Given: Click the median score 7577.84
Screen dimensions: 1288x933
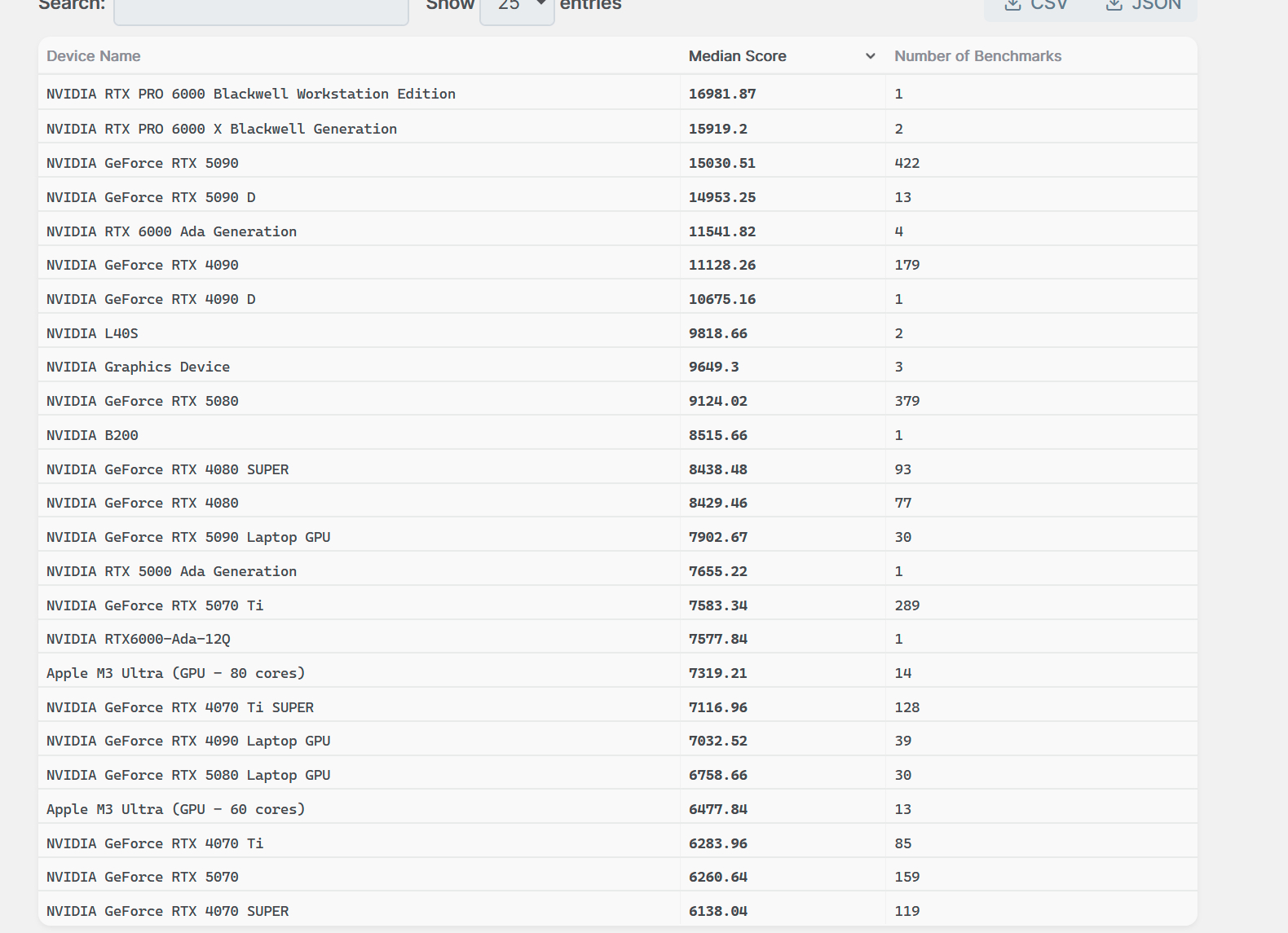Looking at the screenshot, I should [718, 639].
